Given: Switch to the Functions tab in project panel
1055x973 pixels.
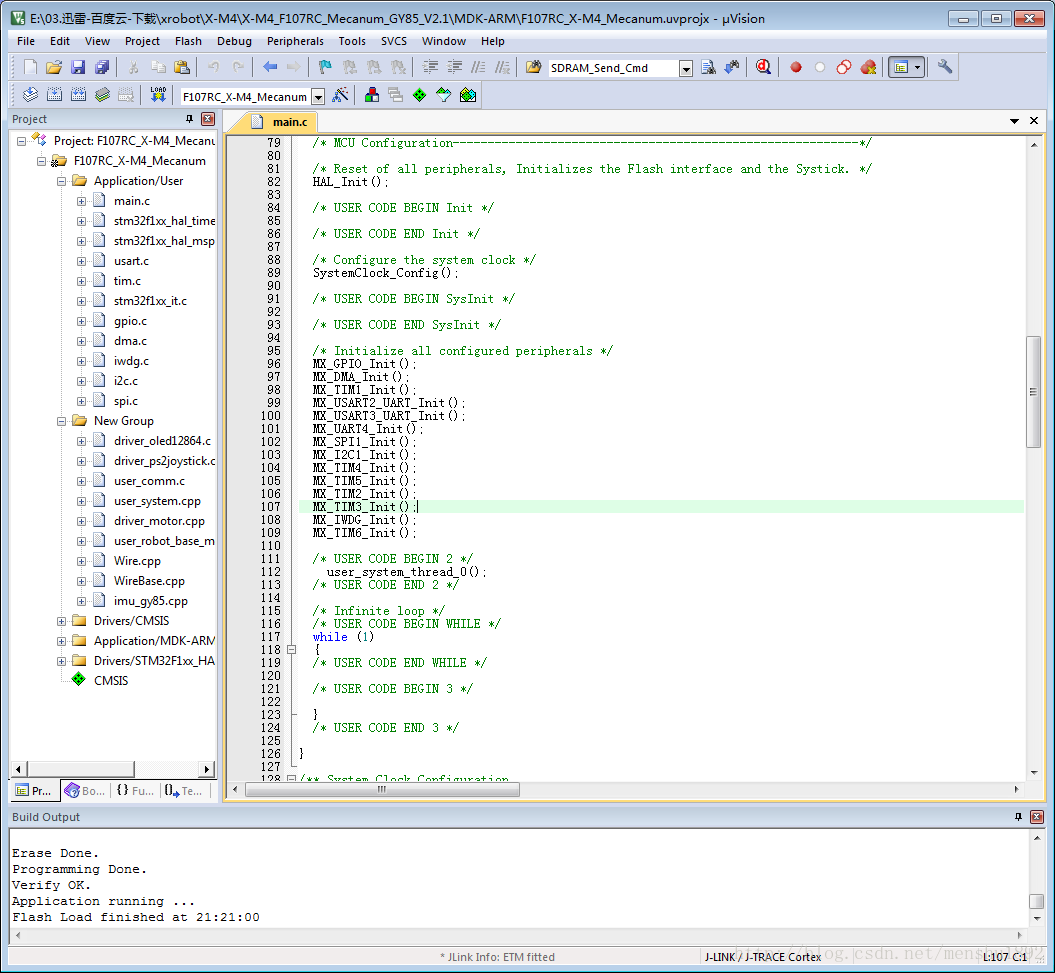Looking at the screenshot, I should 135,791.
